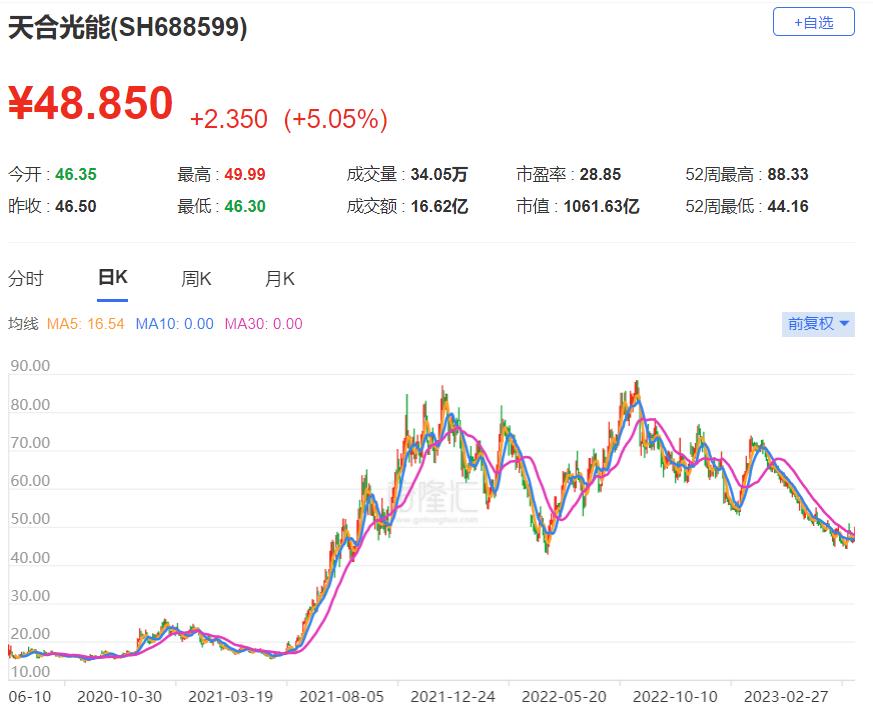Screen dimensions: 873x714
Task: Click the 50.00 price axis label
Action: [30, 519]
